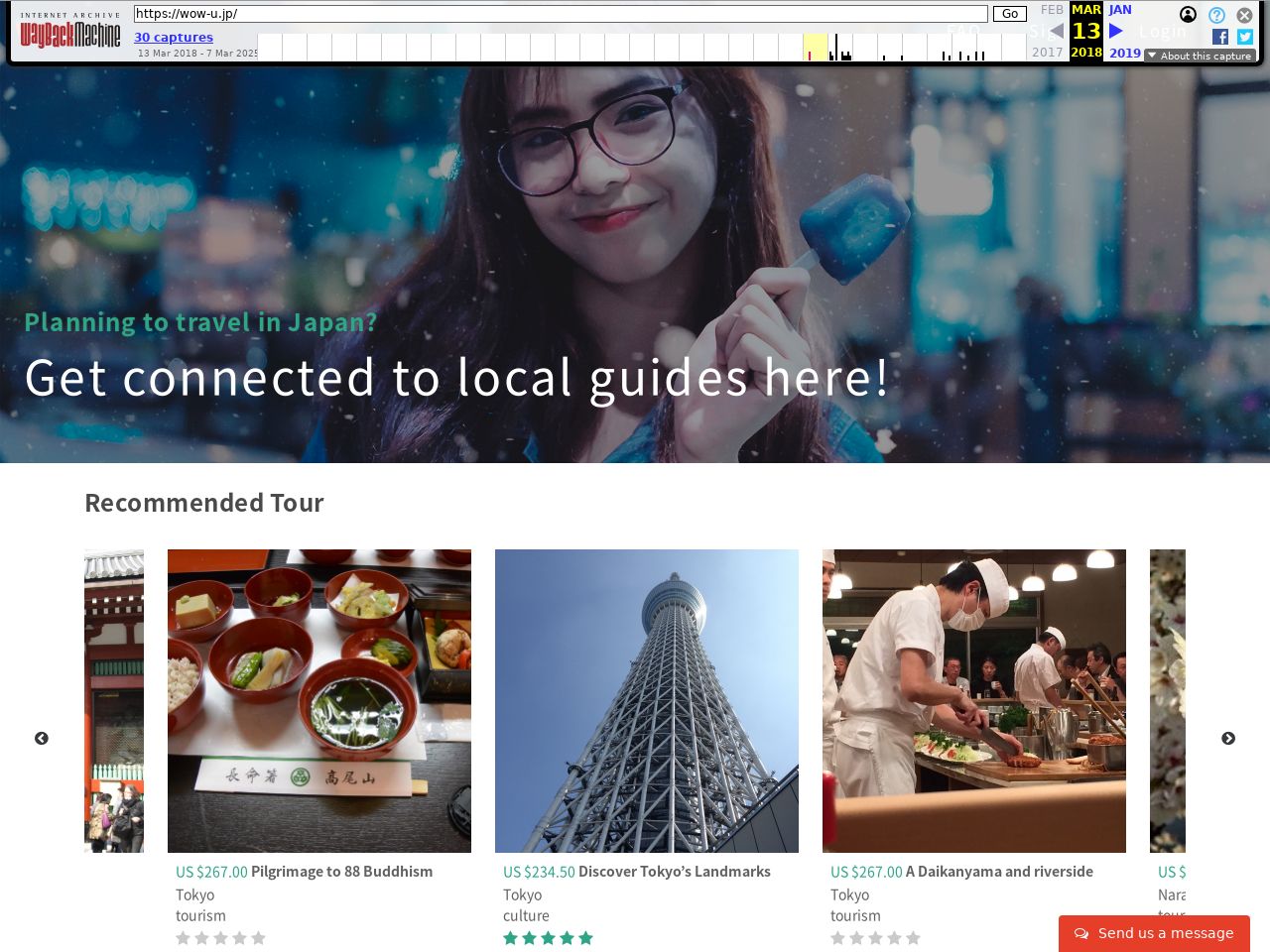This screenshot has height=952, width=1270.
Task: Open Discover Tokyo's Landmarks tour image
Action: pyautogui.click(x=647, y=700)
